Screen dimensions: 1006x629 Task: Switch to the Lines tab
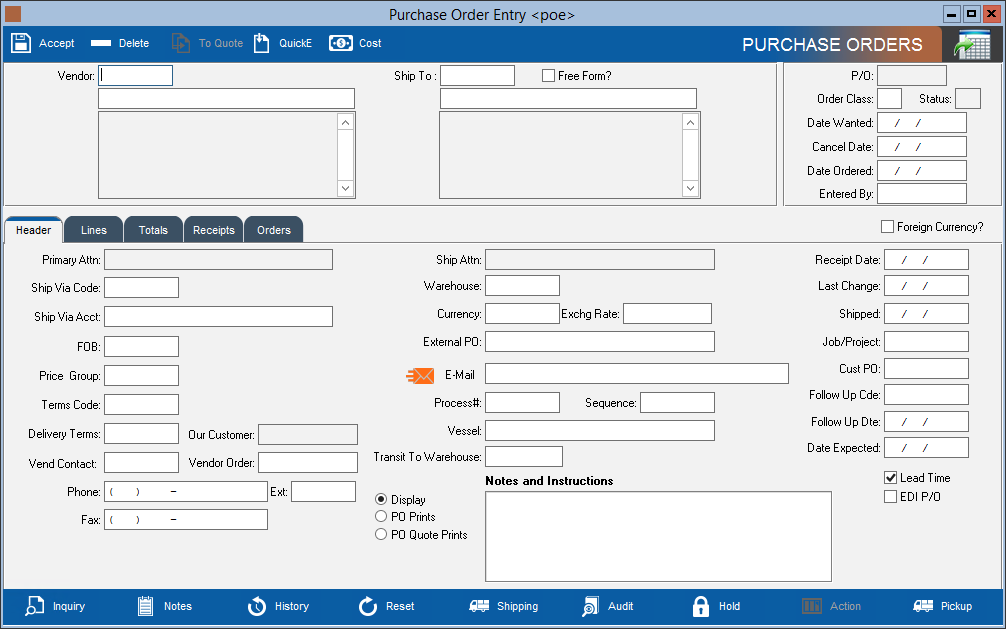click(x=93, y=229)
